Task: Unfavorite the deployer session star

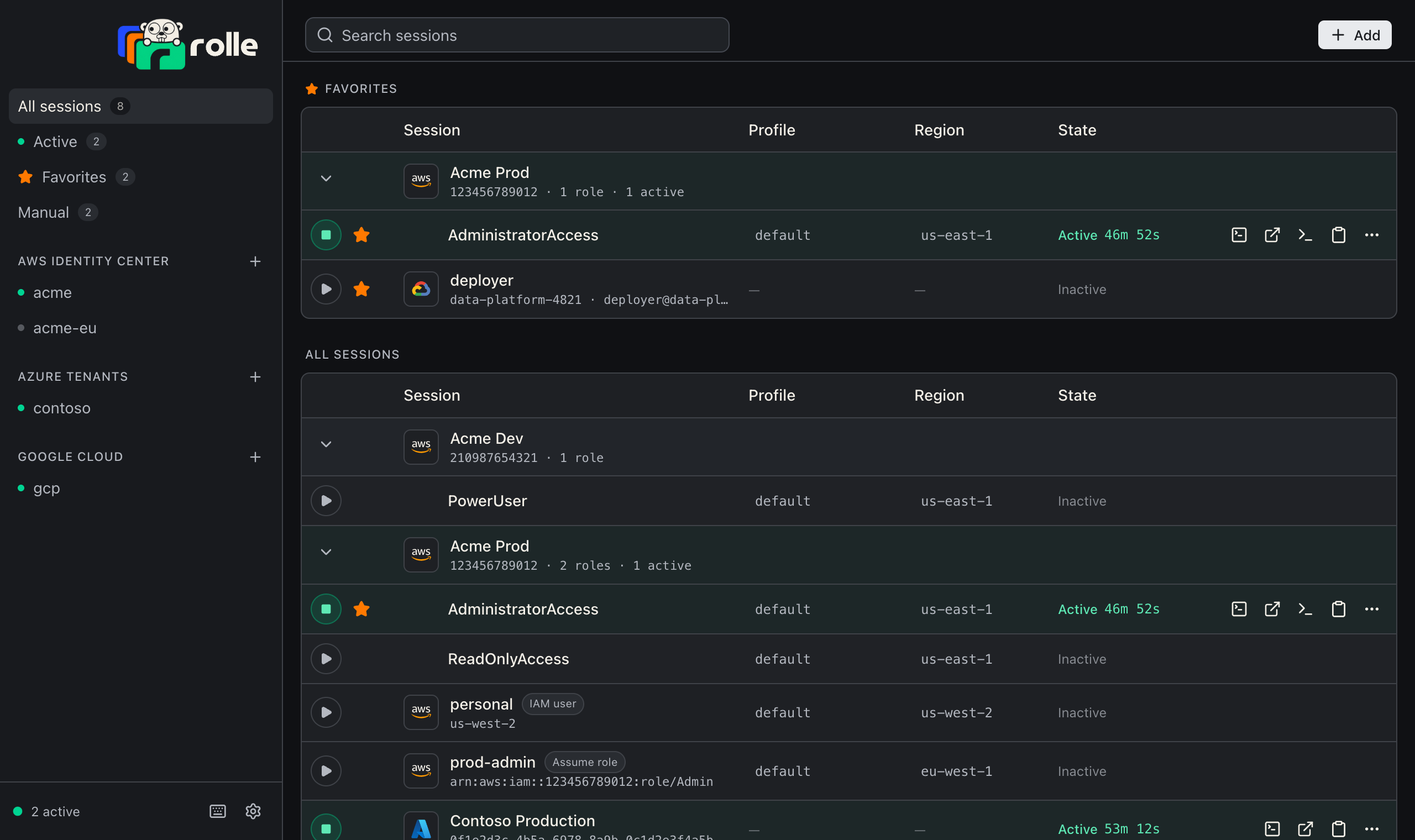Action: point(361,288)
